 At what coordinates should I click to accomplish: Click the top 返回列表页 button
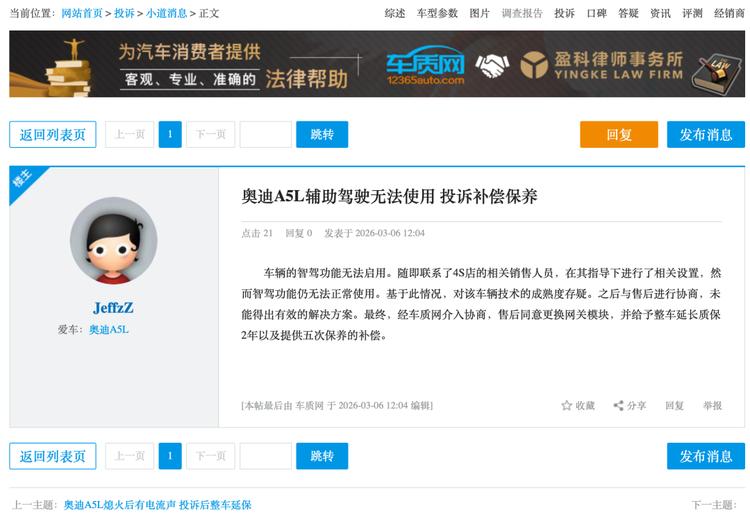pyautogui.click(x=53, y=134)
